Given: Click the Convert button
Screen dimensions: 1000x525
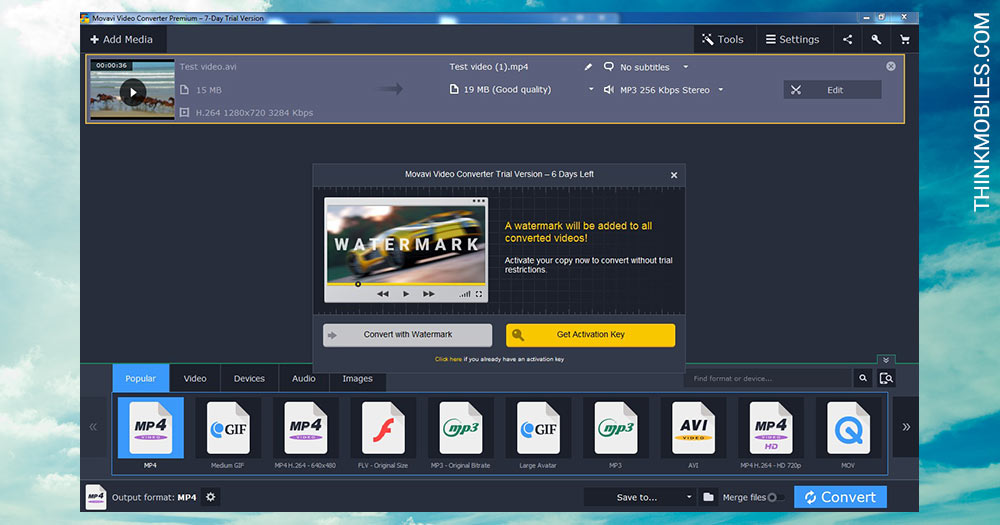Looking at the screenshot, I should click(x=840, y=497).
